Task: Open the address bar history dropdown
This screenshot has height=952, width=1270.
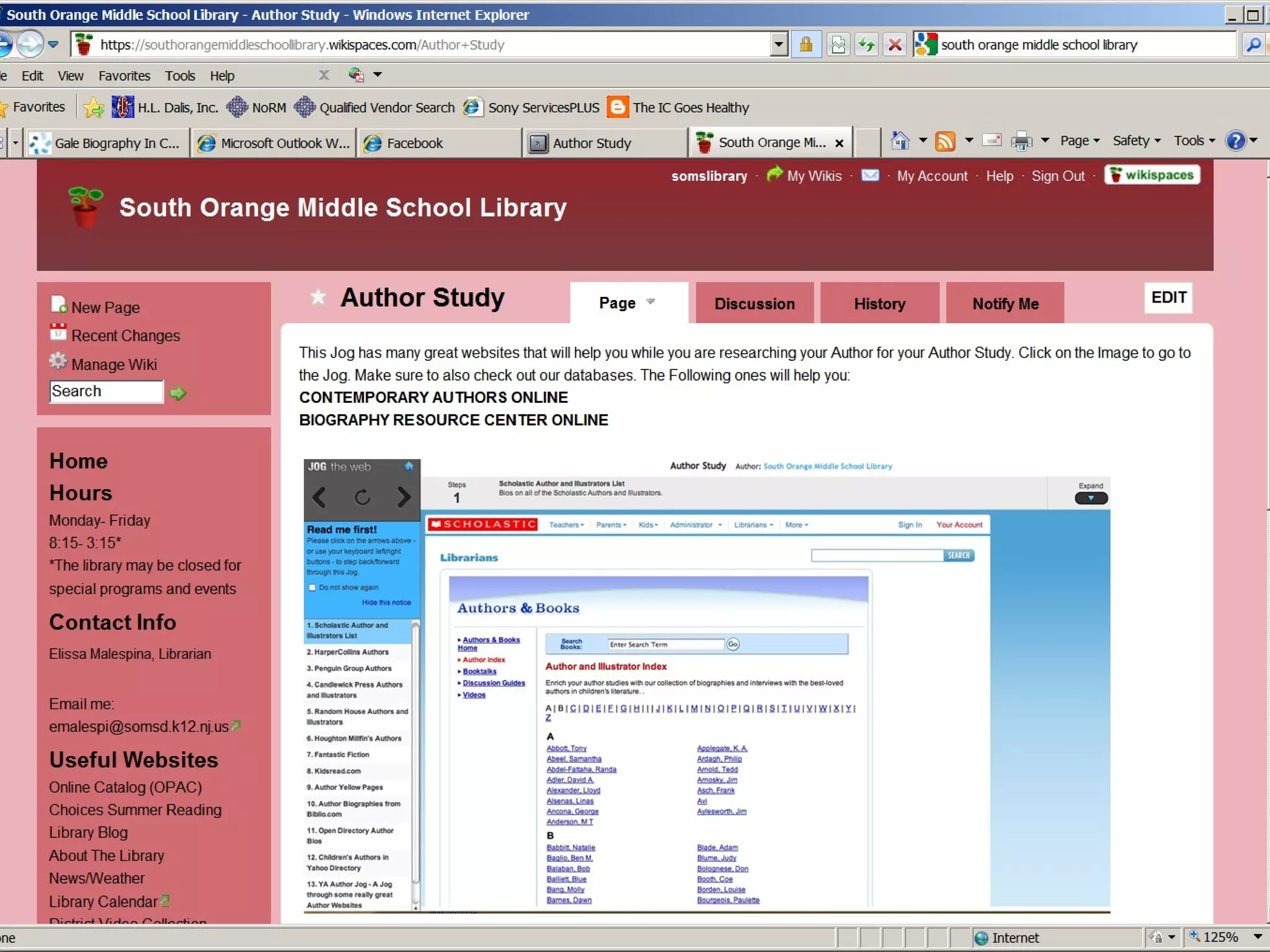Action: point(779,45)
